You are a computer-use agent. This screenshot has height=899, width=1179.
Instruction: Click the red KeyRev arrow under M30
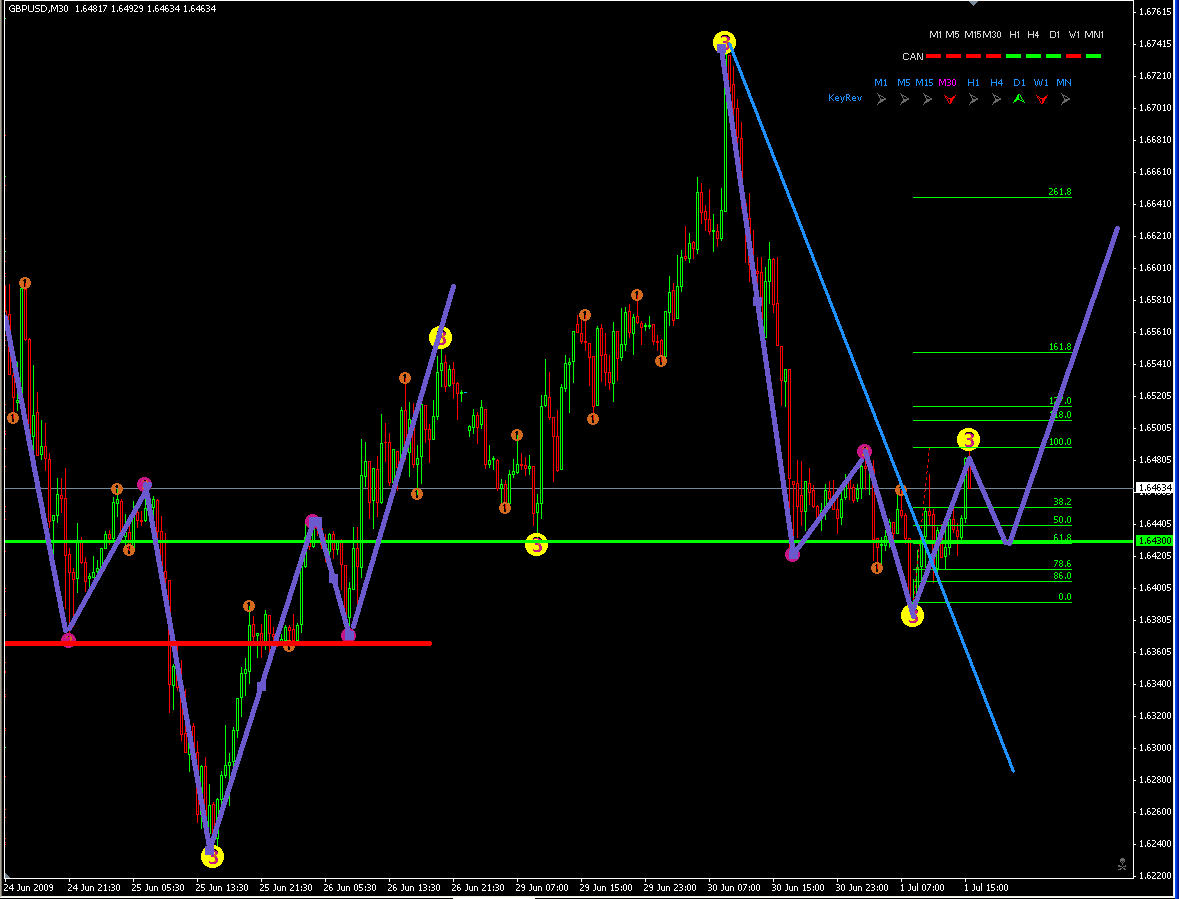[950, 98]
